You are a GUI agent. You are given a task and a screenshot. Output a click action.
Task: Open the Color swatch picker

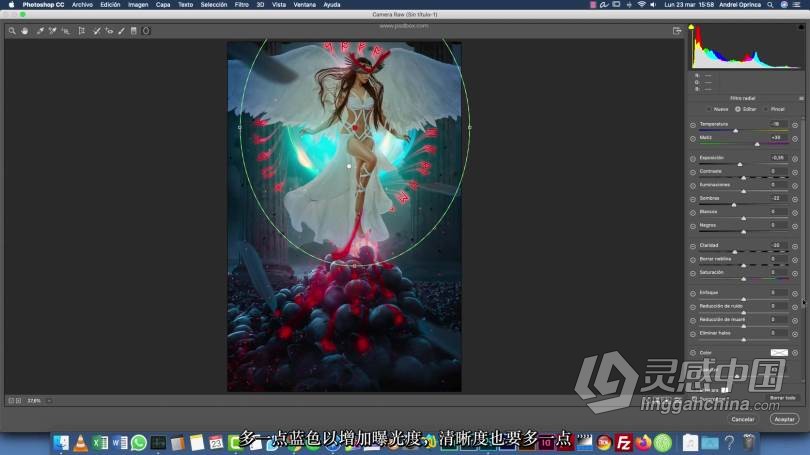779,353
